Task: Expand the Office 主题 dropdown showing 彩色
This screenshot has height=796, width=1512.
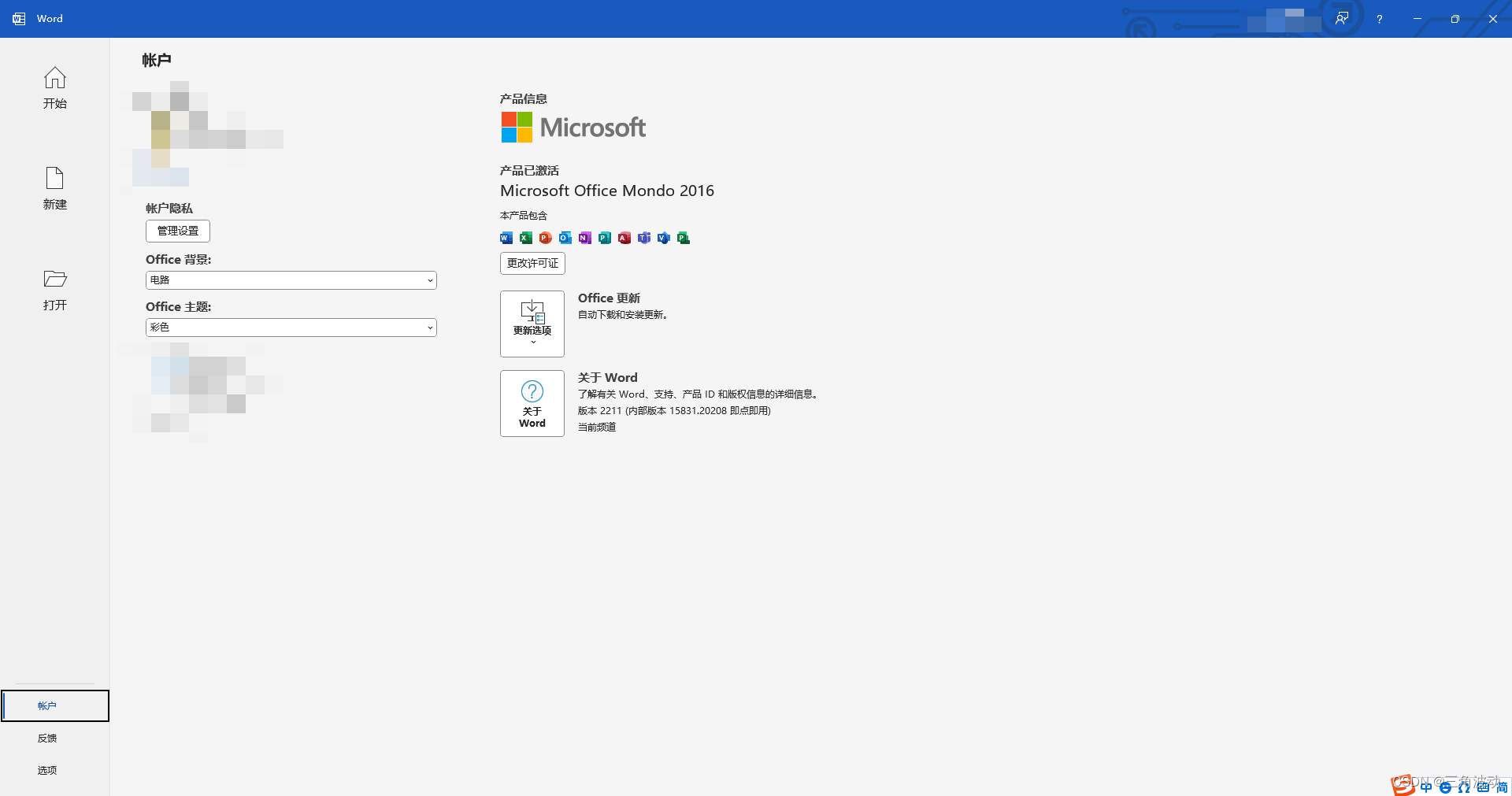Action: [291, 328]
